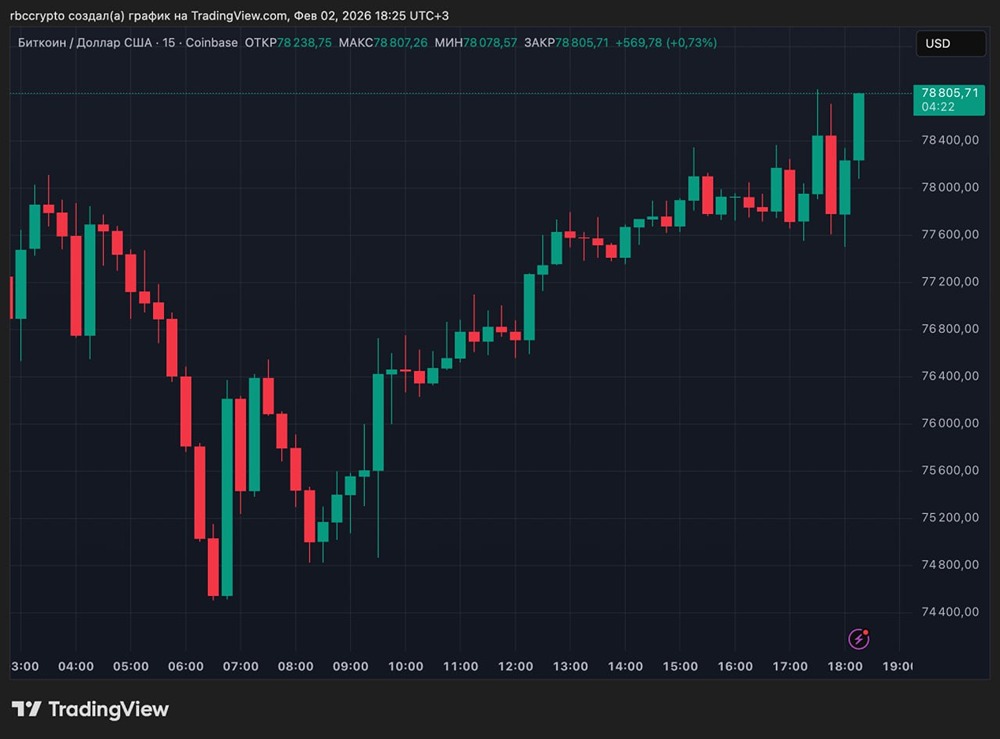
Task: Click the 75 600,00 price axis label
Action: pos(950,470)
